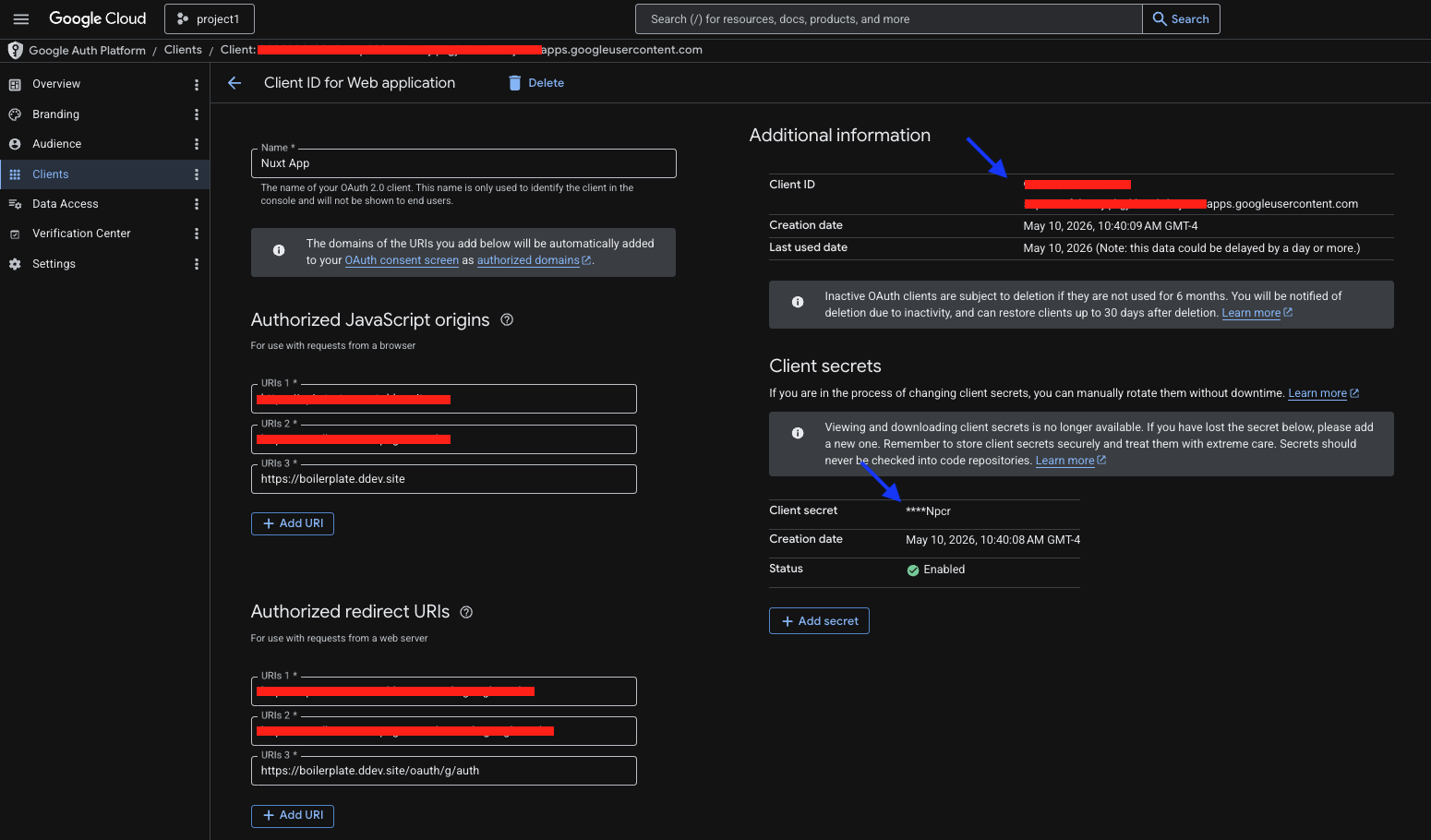Click the info icon in domains notice
Image resolution: width=1431 pixels, height=840 pixels.
click(x=279, y=251)
